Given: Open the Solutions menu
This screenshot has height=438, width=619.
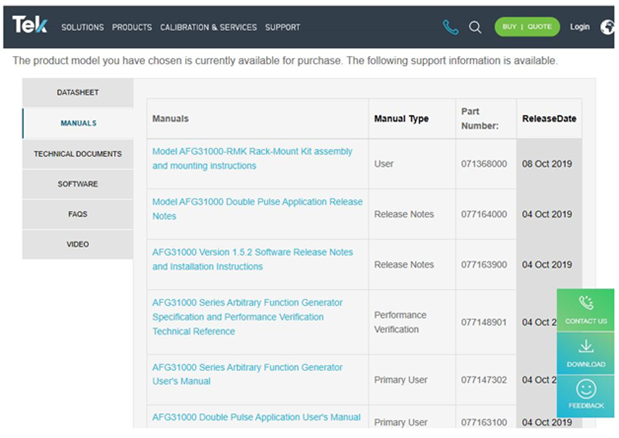Looking at the screenshot, I should click(82, 27).
